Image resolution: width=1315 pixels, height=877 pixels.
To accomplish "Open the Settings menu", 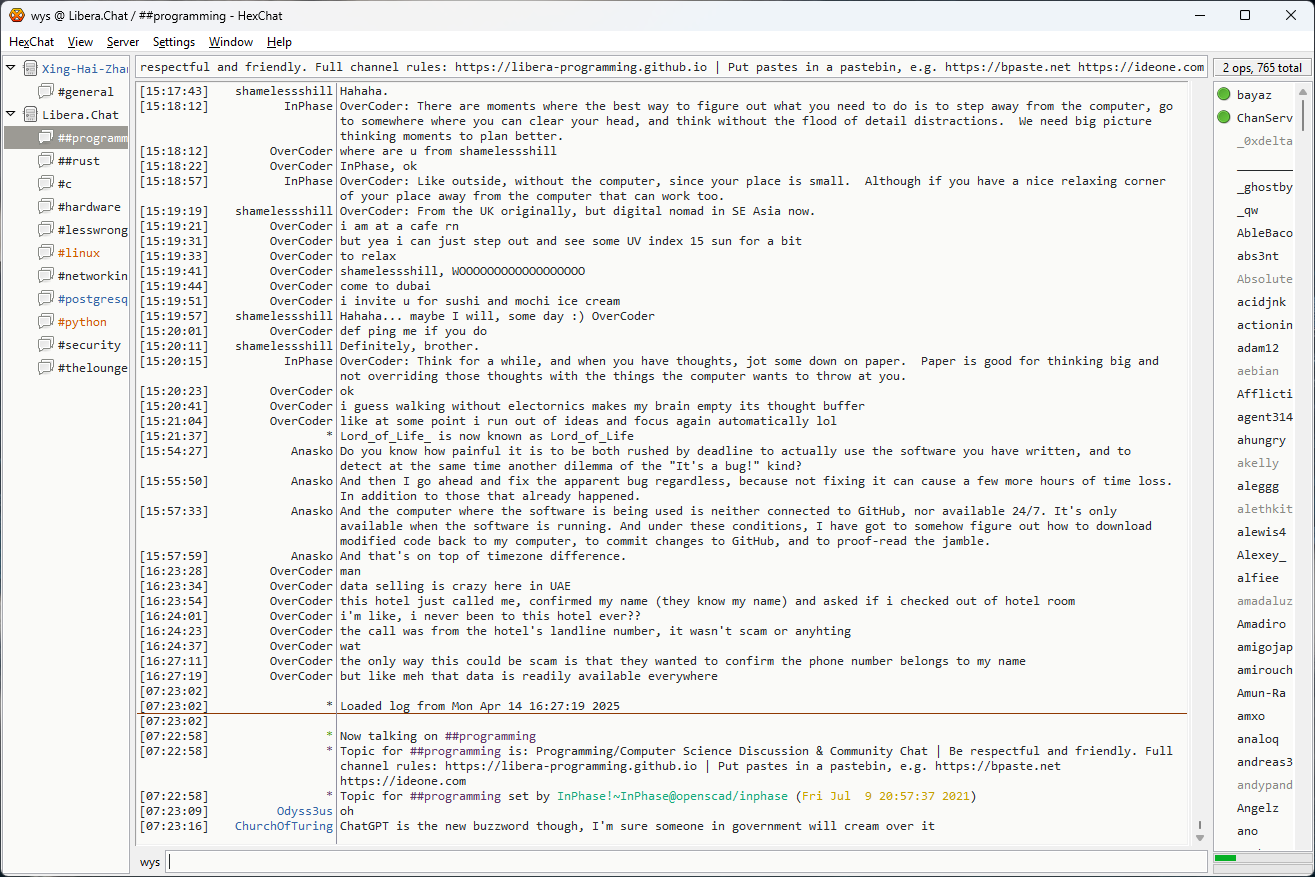I will coord(174,42).
